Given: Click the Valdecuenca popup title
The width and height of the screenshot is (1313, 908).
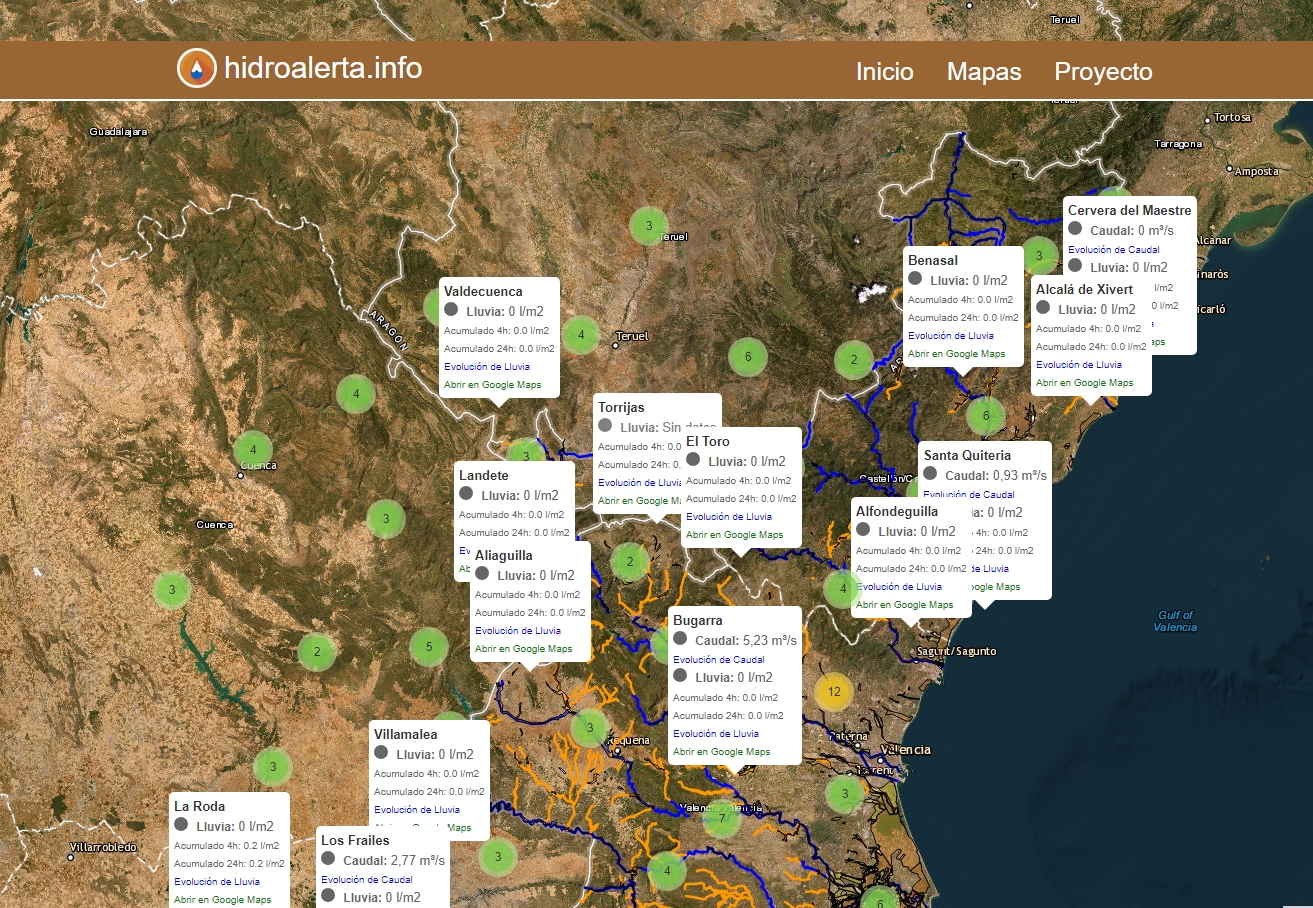Looking at the screenshot, I should [483, 291].
